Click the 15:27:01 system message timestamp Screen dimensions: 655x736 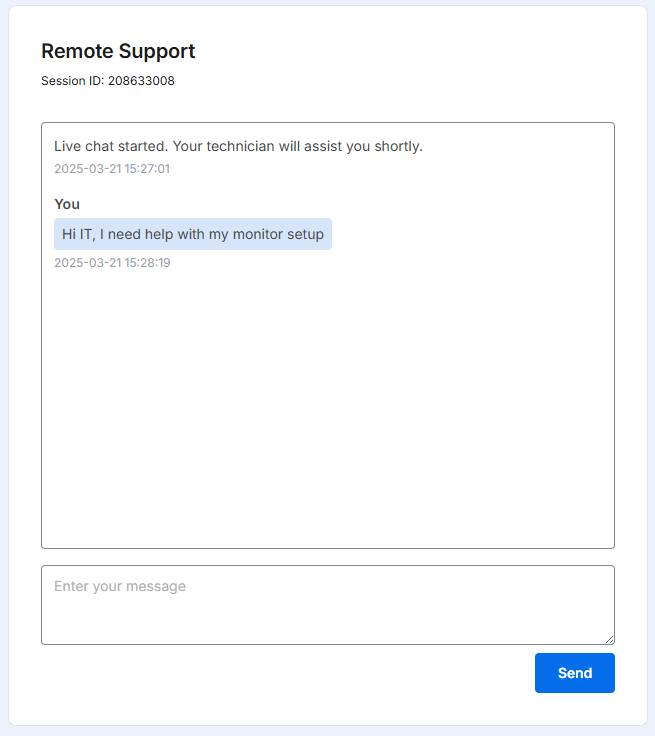(x=112, y=169)
